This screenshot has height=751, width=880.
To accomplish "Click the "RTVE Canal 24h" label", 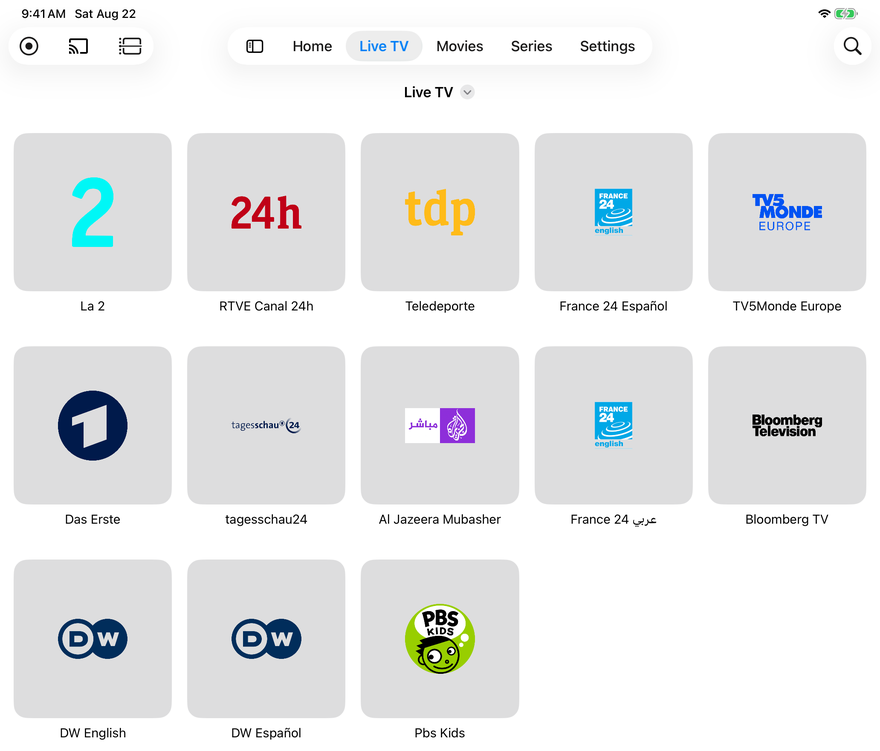I will [x=266, y=306].
